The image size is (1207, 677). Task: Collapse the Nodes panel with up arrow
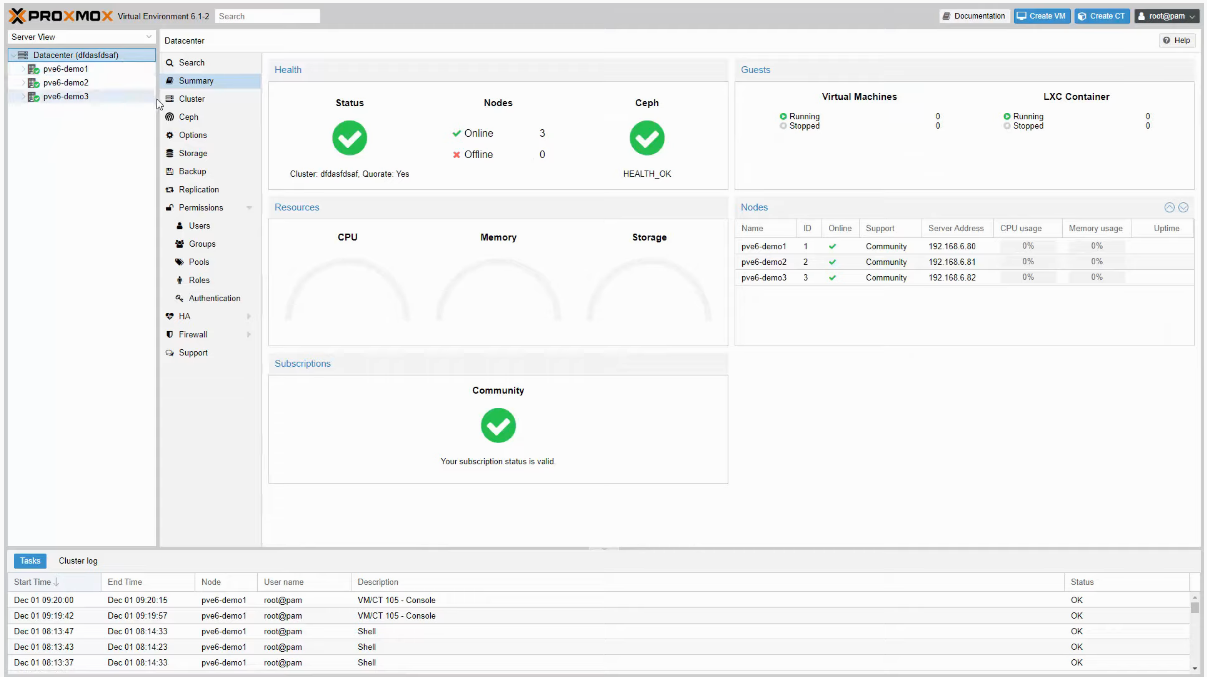pos(1169,207)
